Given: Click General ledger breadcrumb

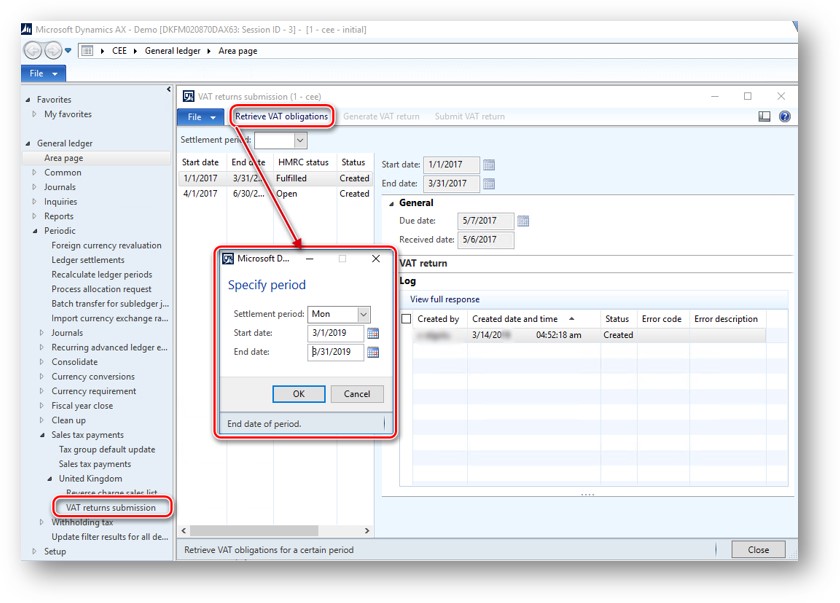Looking at the screenshot, I should click(172, 51).
